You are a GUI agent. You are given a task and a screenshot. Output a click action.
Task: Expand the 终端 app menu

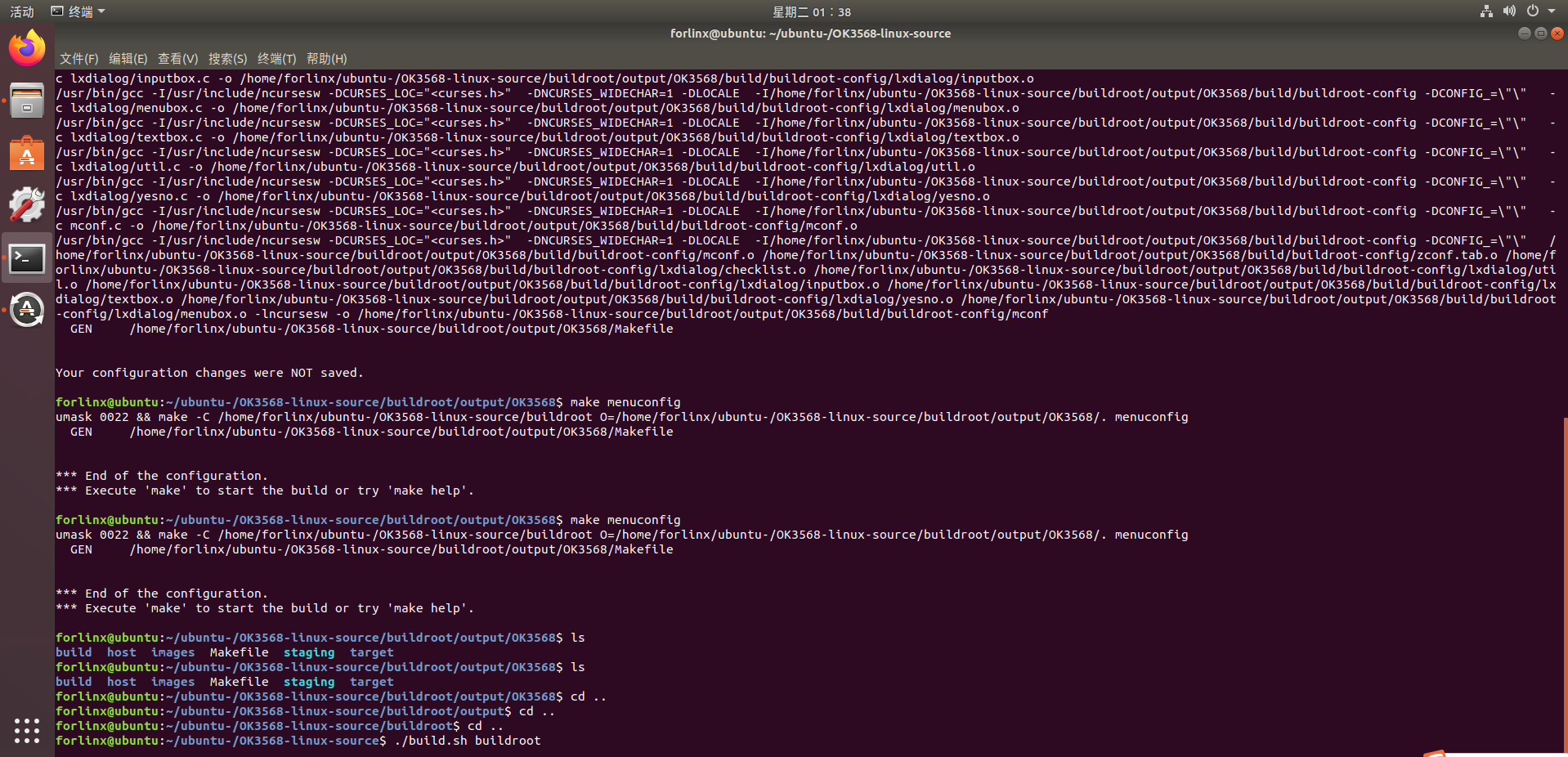[x=78, y=11]
